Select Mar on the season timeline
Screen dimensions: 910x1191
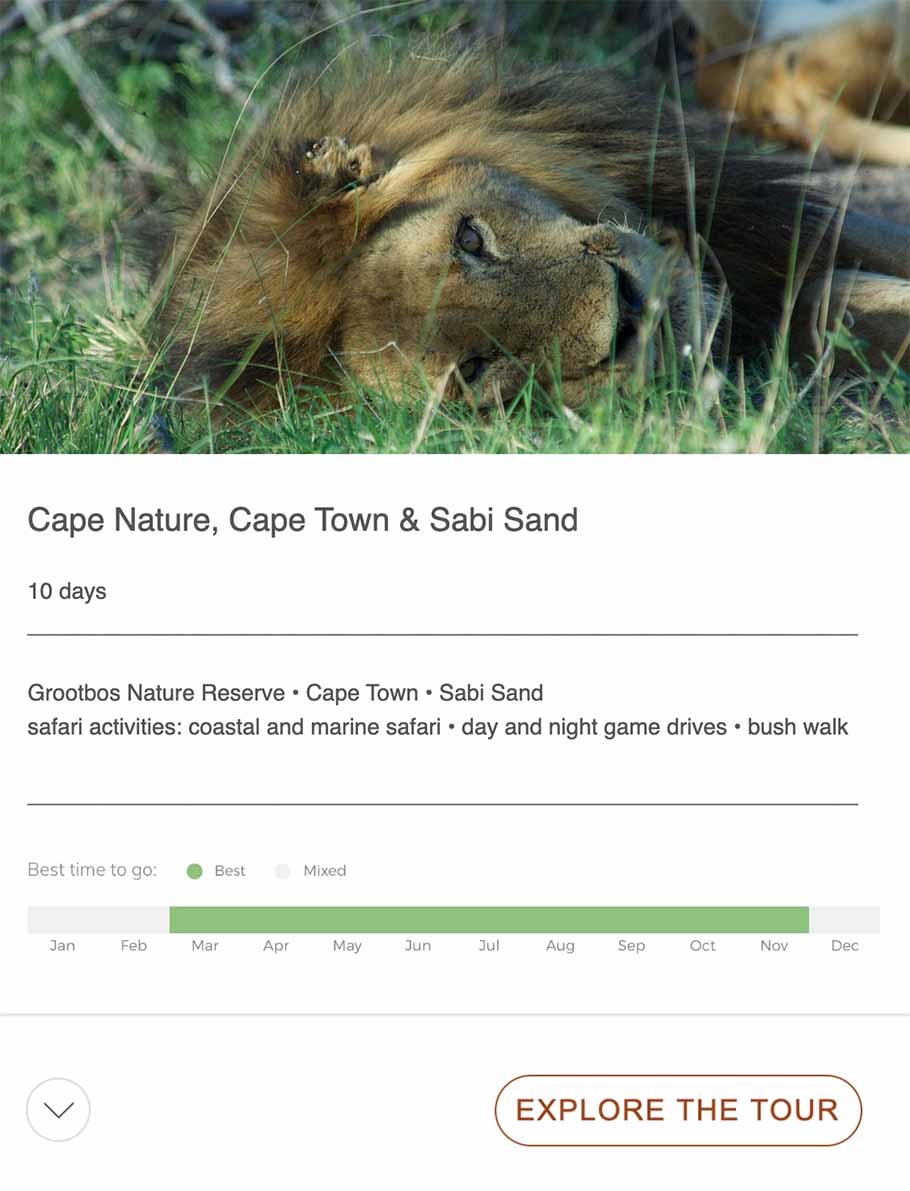[x=205, y=945]
